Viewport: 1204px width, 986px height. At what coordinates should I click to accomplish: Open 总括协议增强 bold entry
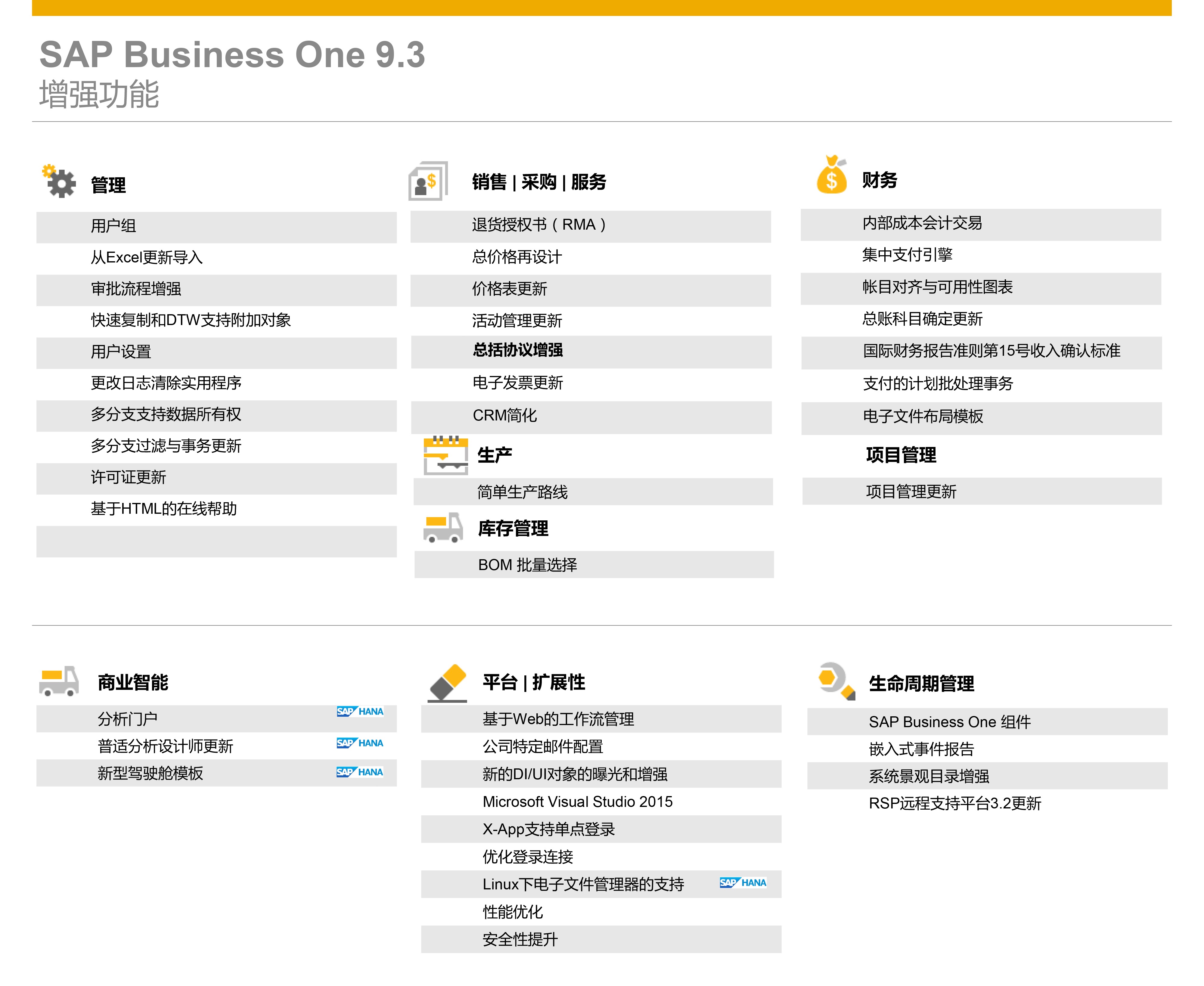pyautogui.click(x=517, y=350)
